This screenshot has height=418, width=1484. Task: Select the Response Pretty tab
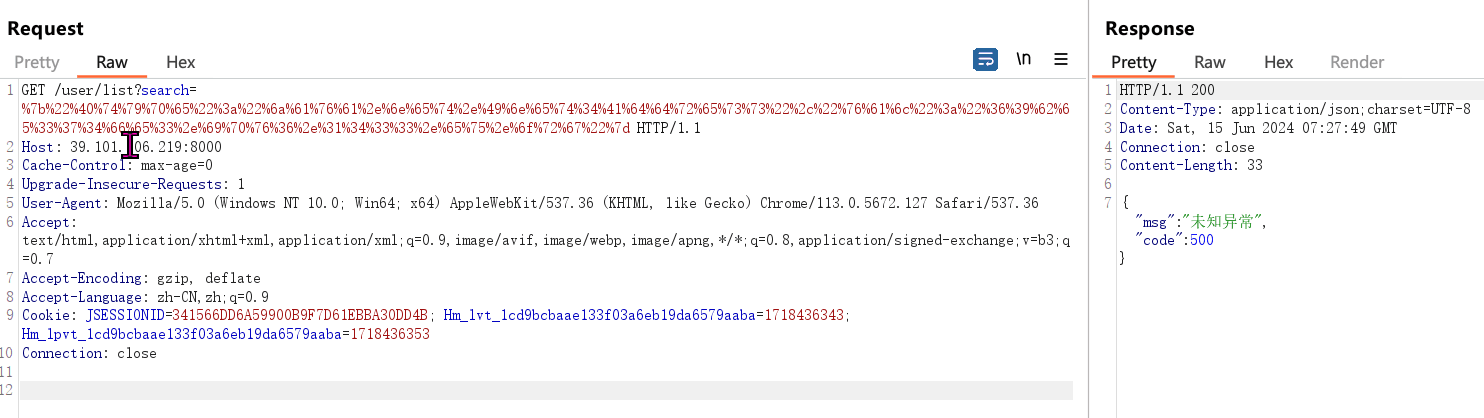pos(1133,62)
